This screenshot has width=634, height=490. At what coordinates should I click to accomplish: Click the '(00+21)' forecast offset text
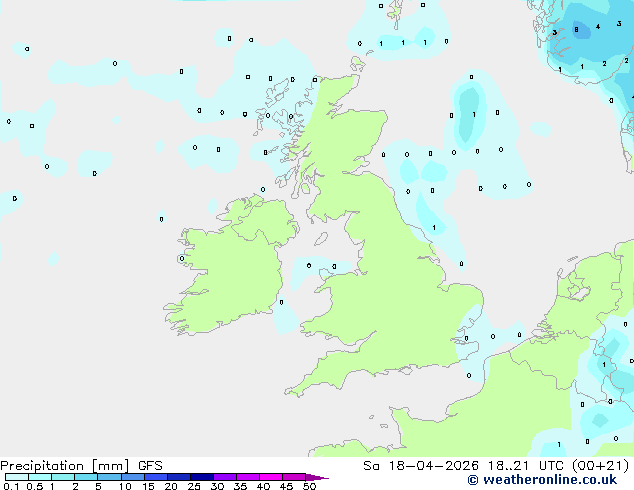[600, 466]
